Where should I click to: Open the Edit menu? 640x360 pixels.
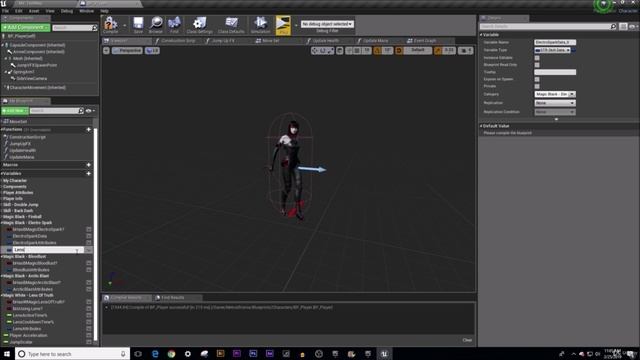click(19, 11)
